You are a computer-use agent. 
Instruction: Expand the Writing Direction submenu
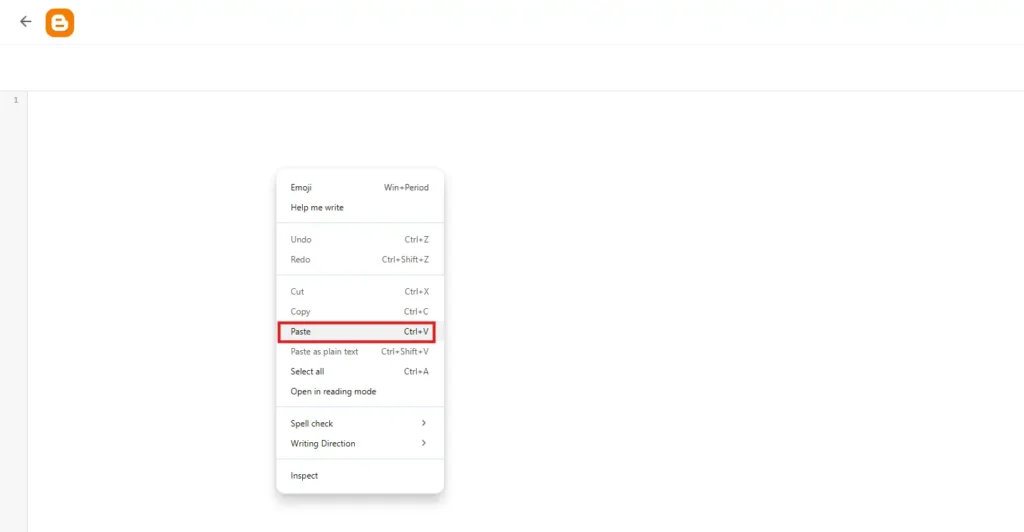360,443
